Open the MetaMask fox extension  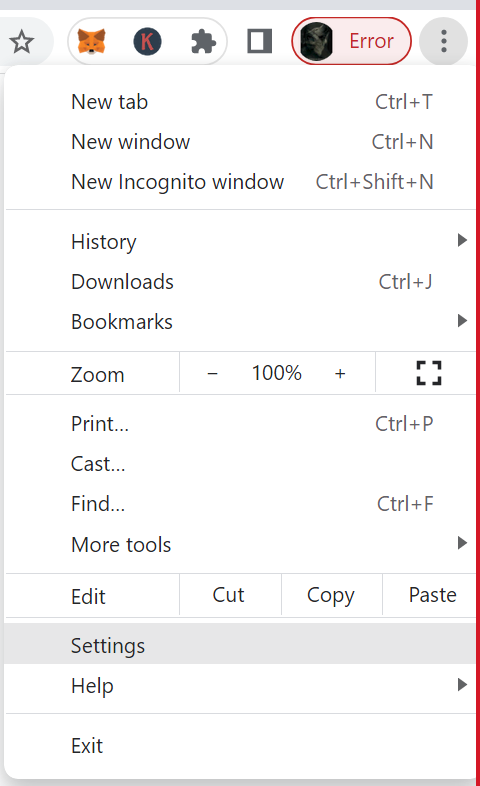tap(92, 41)
